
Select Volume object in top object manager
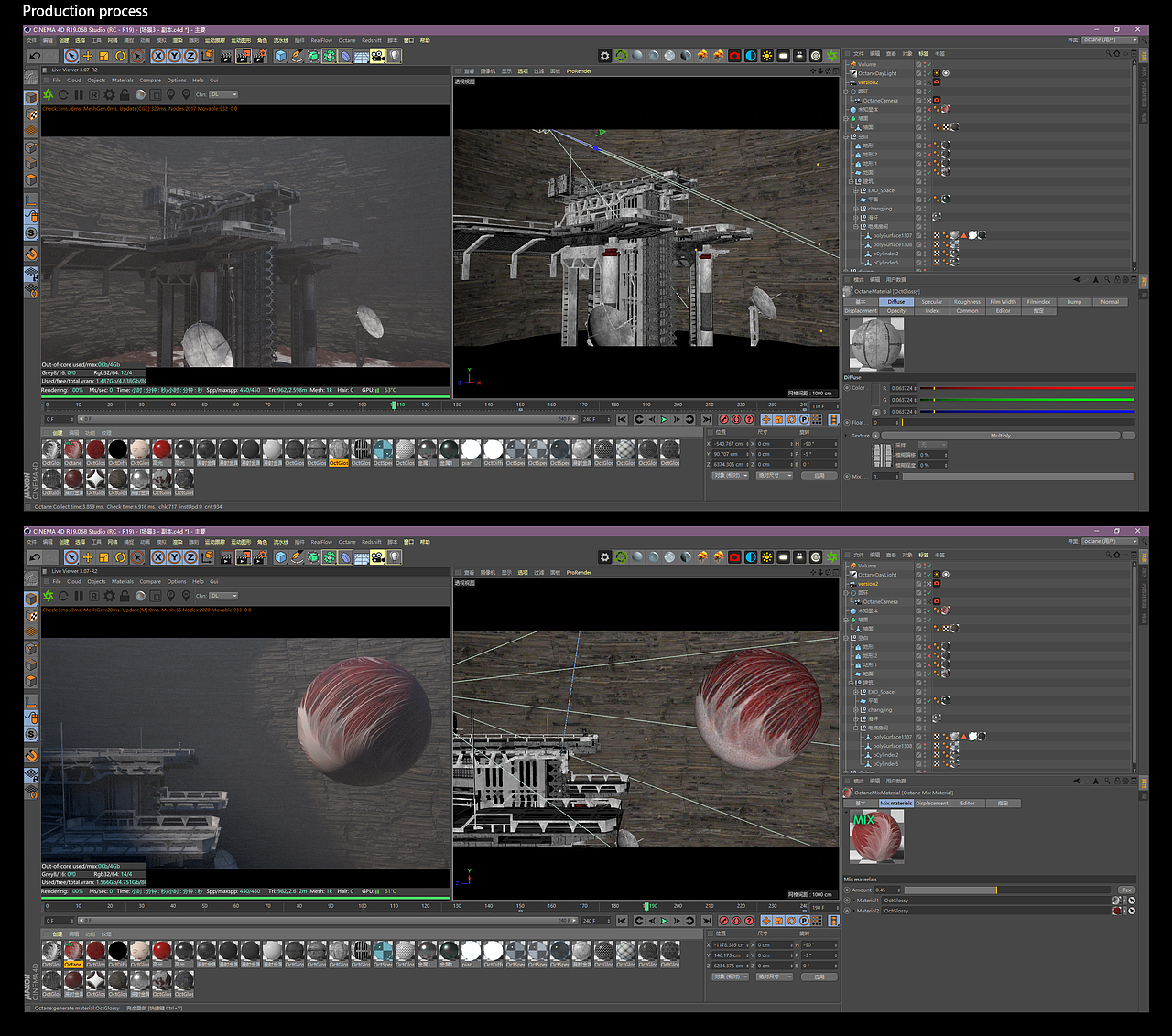coord(866,64)
